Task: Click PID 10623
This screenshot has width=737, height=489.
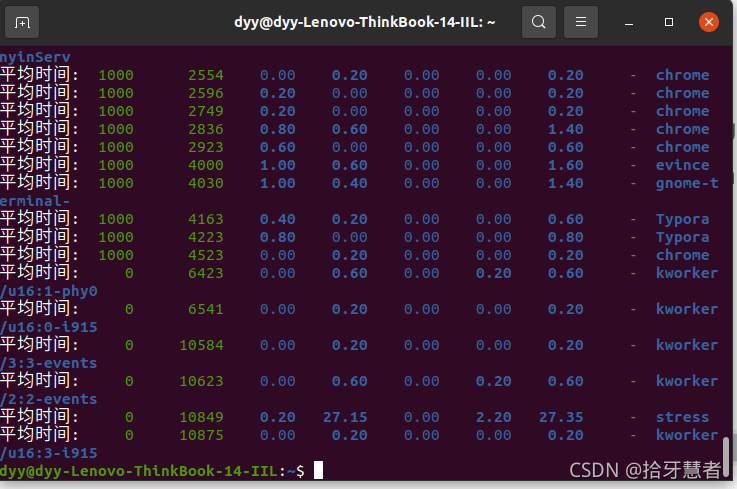Action: pyautogui.click(x=202, y=381)
